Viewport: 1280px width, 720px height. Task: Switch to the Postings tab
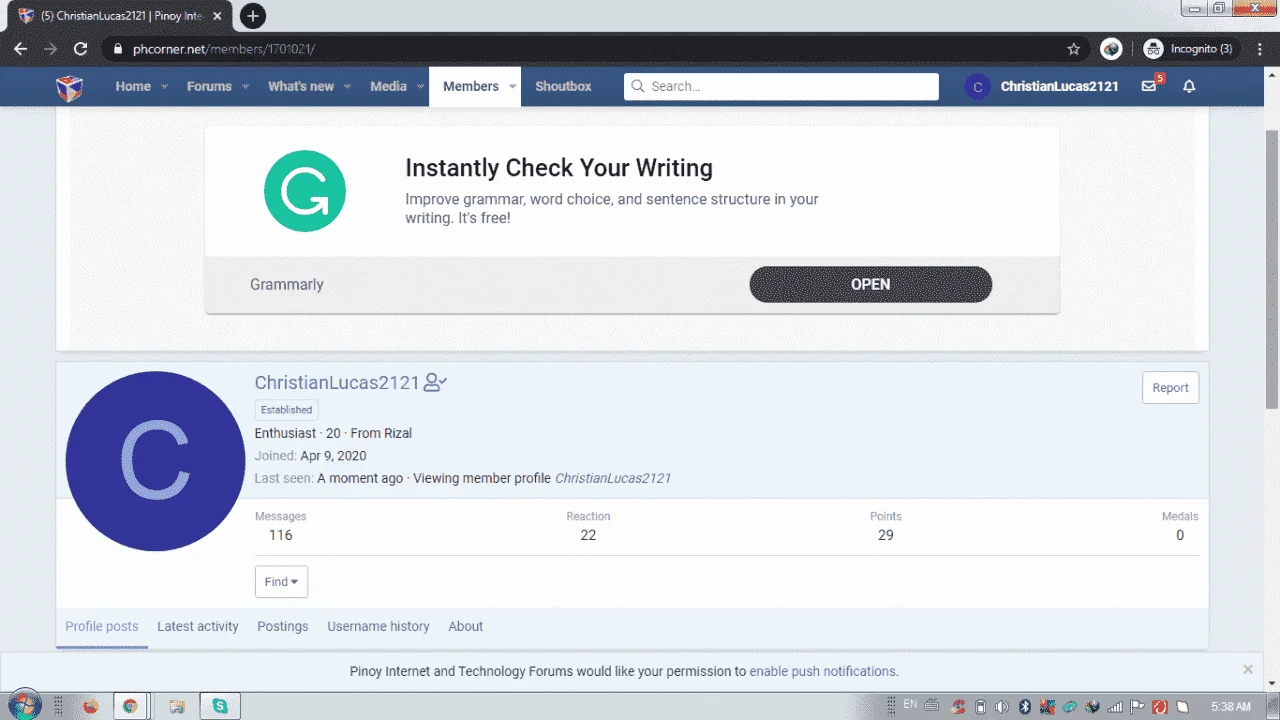tap(283, 627)
